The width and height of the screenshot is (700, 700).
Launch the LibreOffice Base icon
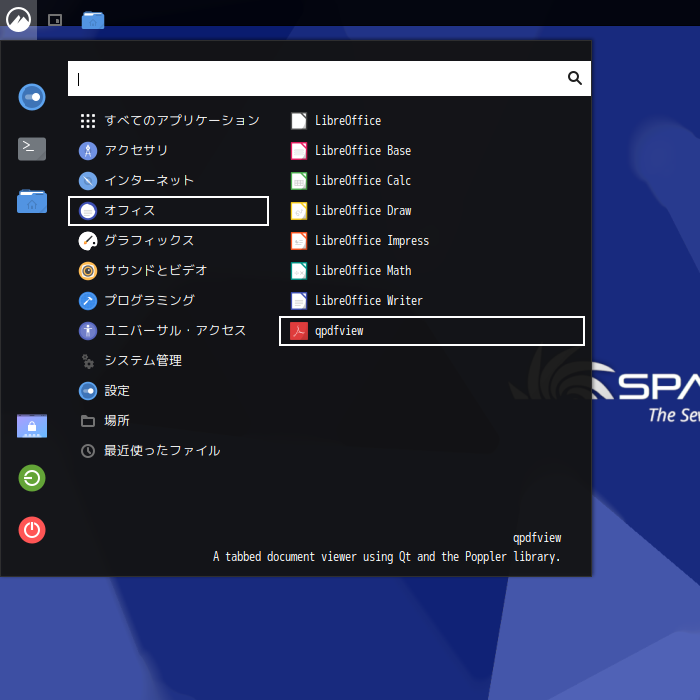coord(299,150)
